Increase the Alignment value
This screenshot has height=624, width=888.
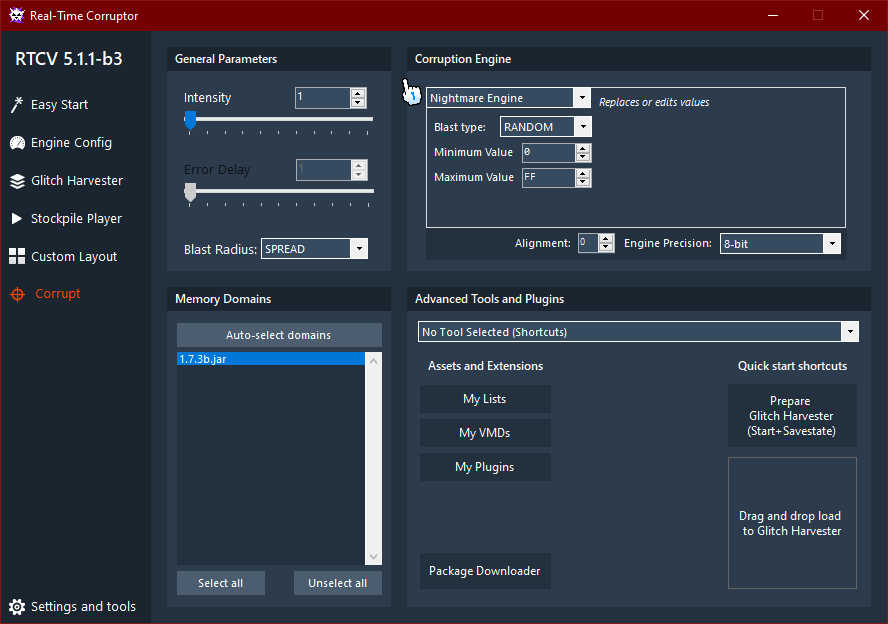pos(606,239)
